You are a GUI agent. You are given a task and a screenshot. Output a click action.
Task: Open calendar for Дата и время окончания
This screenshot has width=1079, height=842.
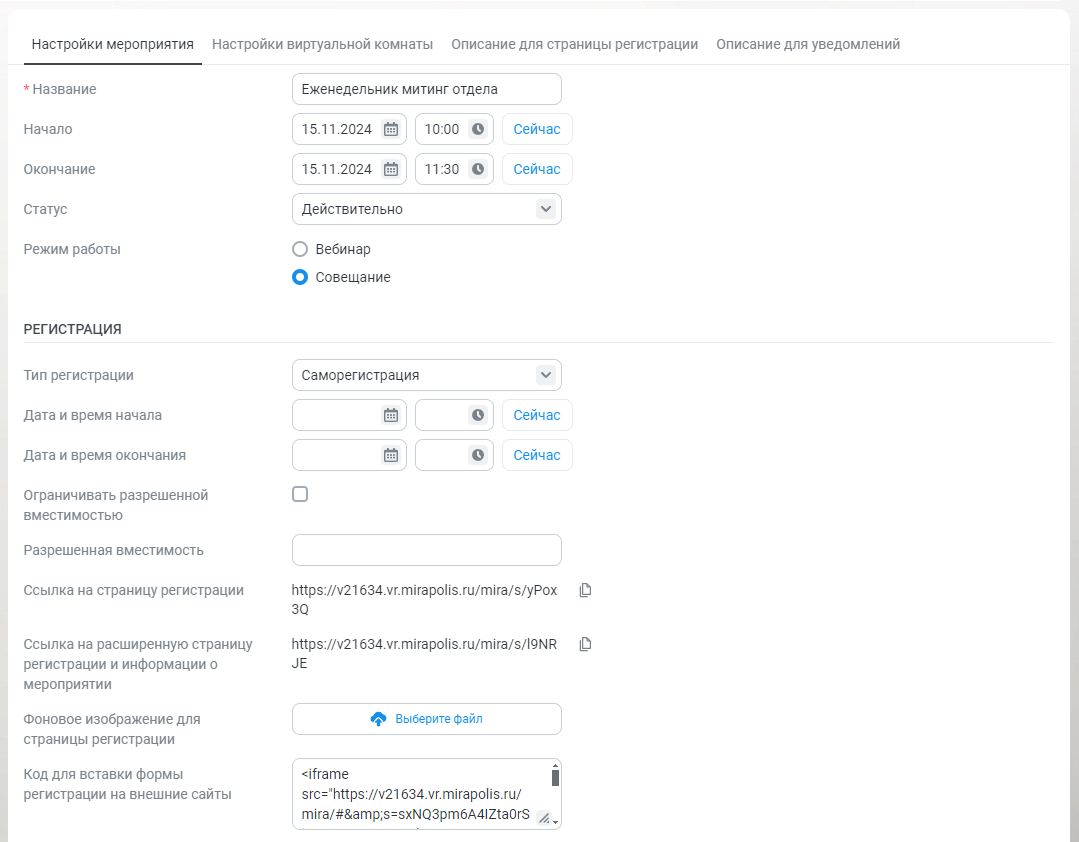(x=391, y=455)
